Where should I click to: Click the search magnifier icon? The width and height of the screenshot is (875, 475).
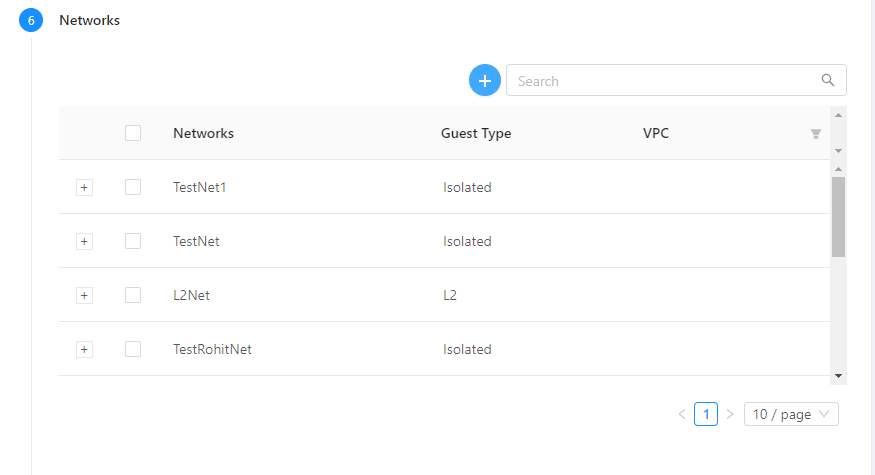click(x=827, y=81)
